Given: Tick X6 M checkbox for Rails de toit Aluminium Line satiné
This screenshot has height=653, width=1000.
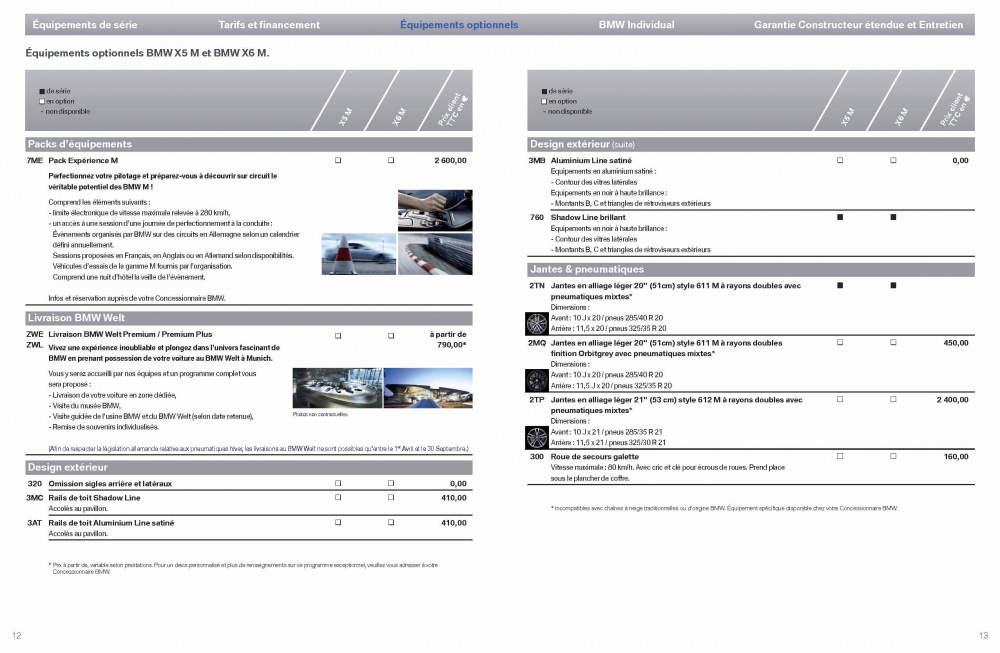Looking at the screenshot, I should tap(391, 522).
